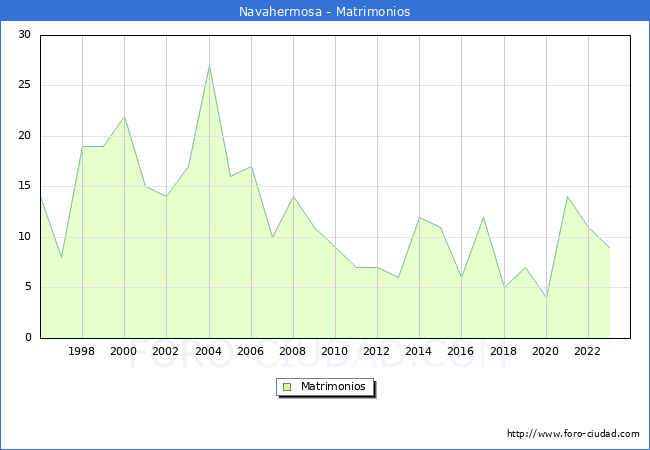Click the y-axis label 0
650x450 pixels.
(x=28, y=337)
